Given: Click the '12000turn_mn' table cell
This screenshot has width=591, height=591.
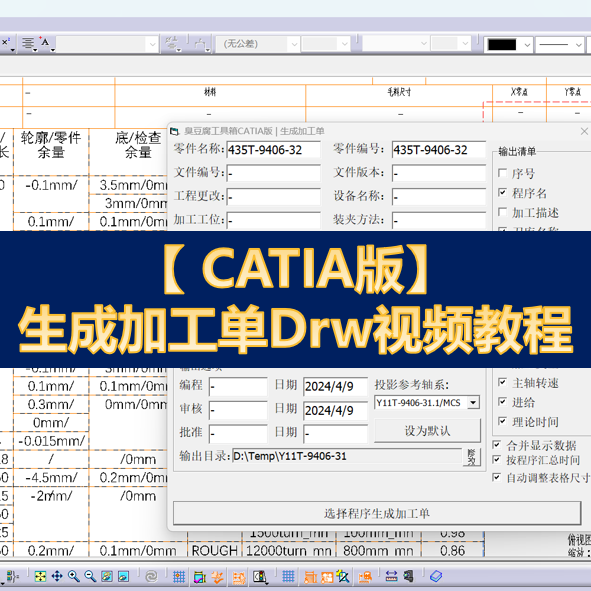Looking at the screenshot, I should (288, 551).
